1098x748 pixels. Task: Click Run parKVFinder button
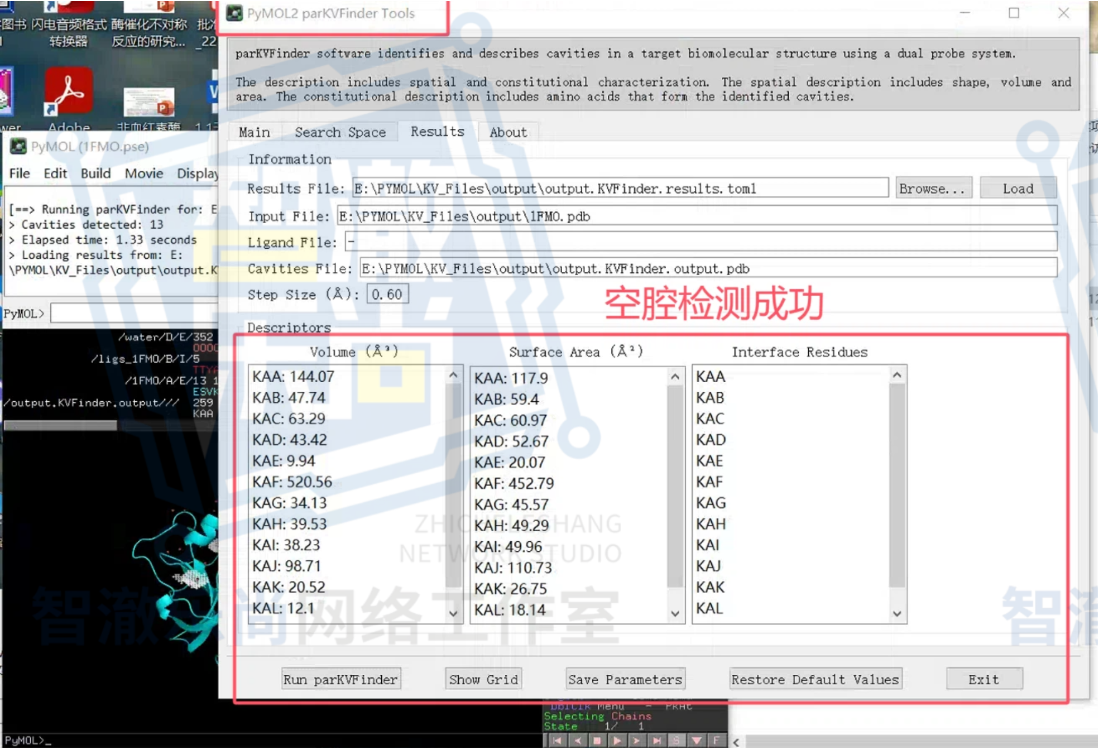tap(340, 679)
